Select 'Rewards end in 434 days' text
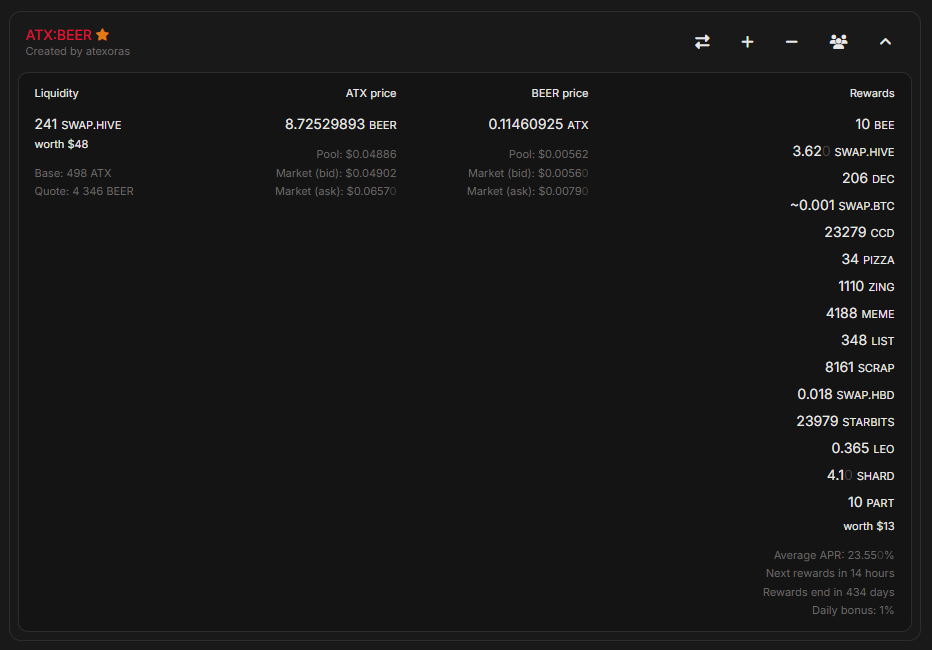Screen dimensions: 932x650 pyautogui.click(x=829, y=592)
